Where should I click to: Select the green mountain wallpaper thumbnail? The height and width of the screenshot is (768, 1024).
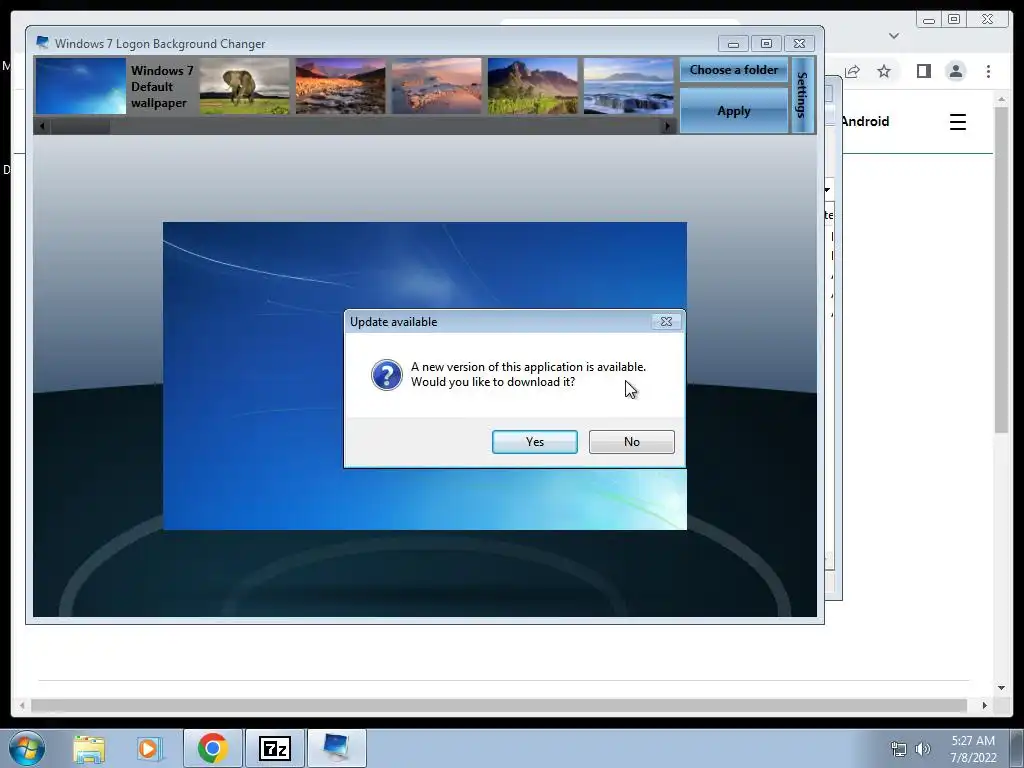[532, 86]
